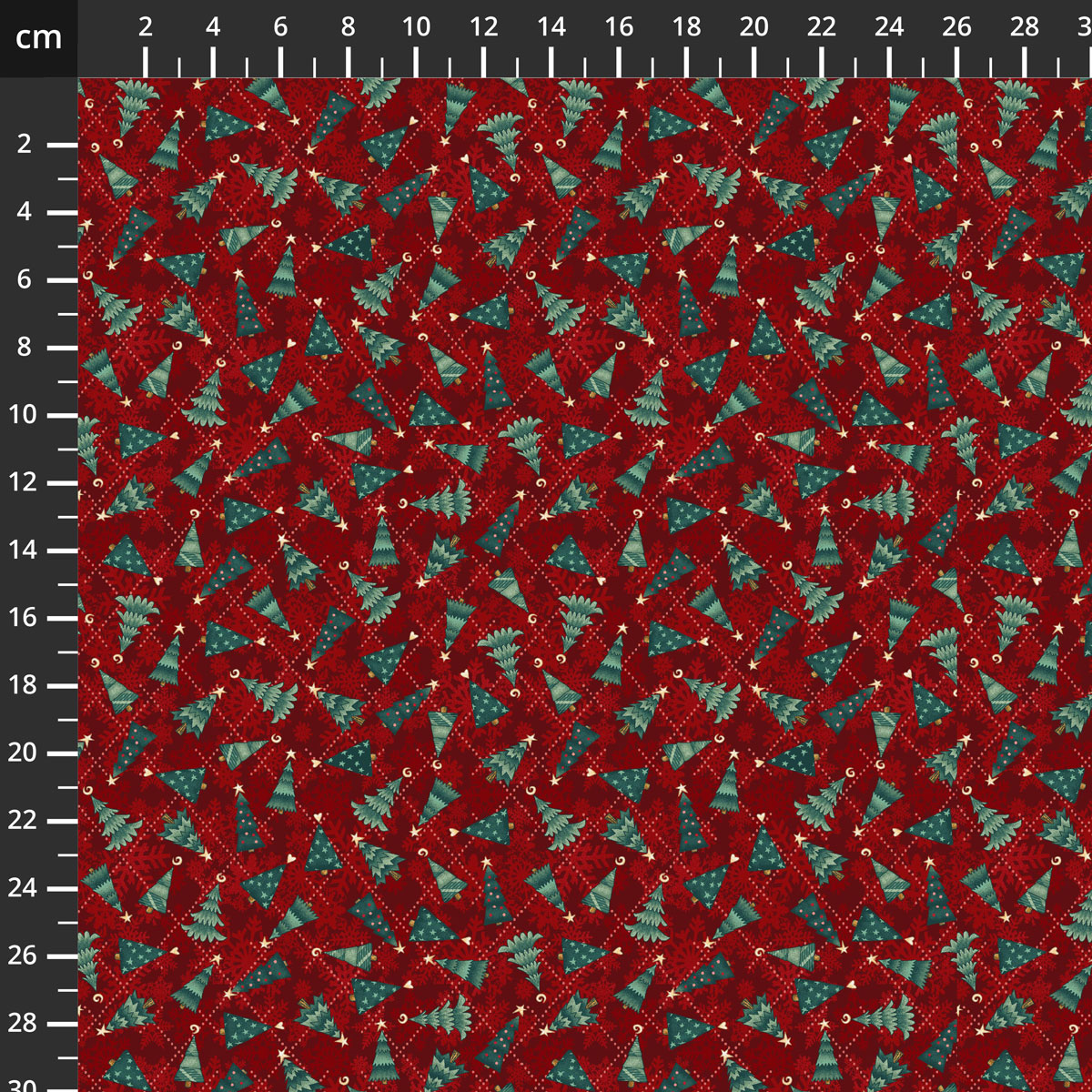Click the 10 on left ruler
The height and width of the screenshot is (1092, 1092).
24,415
